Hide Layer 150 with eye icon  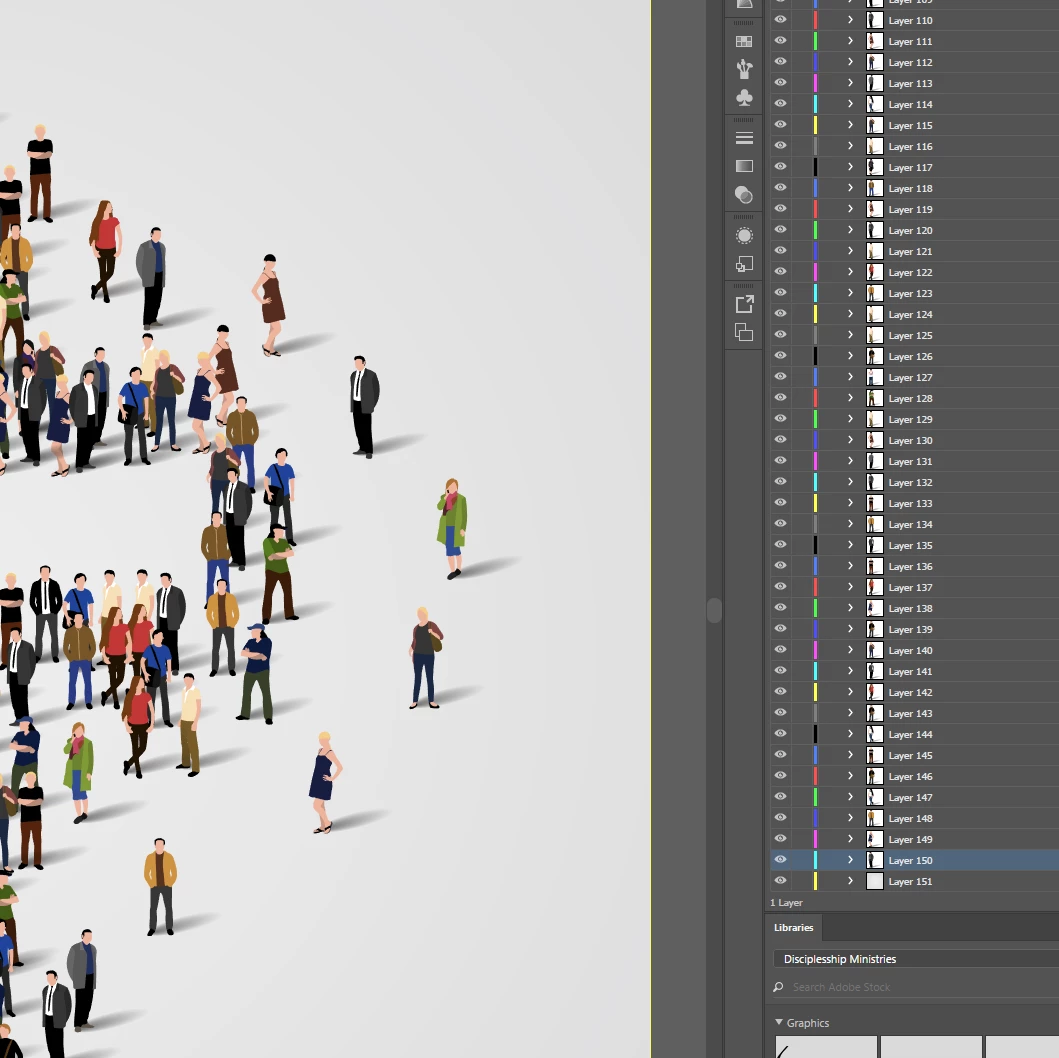(x=780, y=859)
